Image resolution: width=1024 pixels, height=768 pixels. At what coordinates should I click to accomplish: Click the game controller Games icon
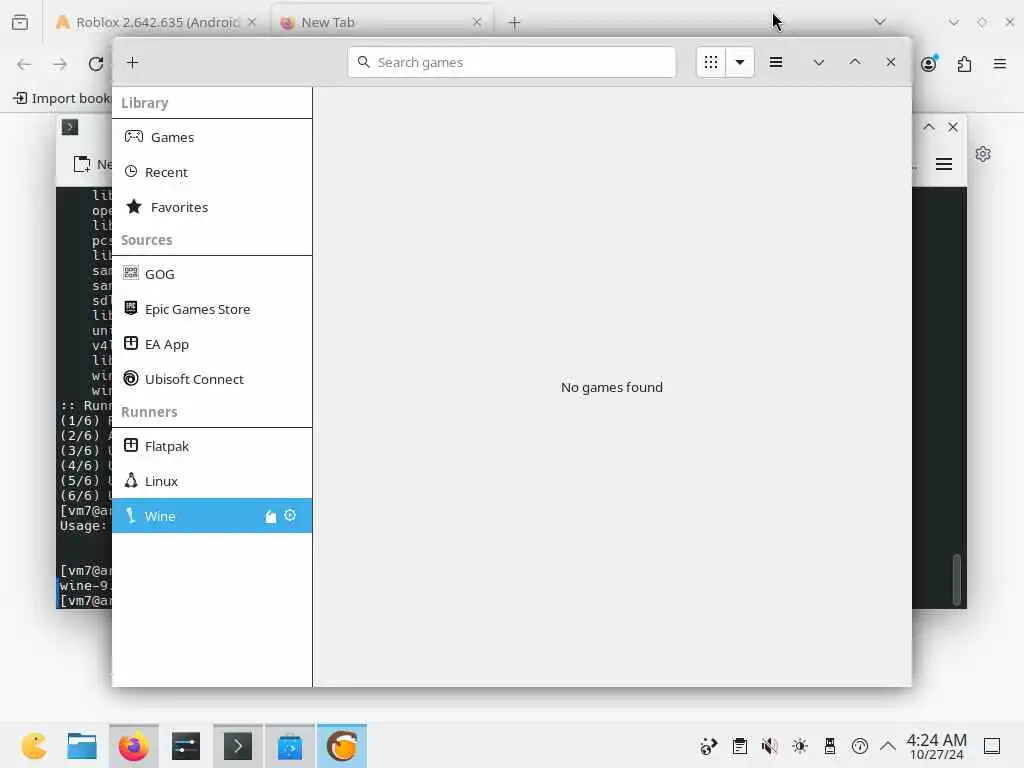point(134,136)
